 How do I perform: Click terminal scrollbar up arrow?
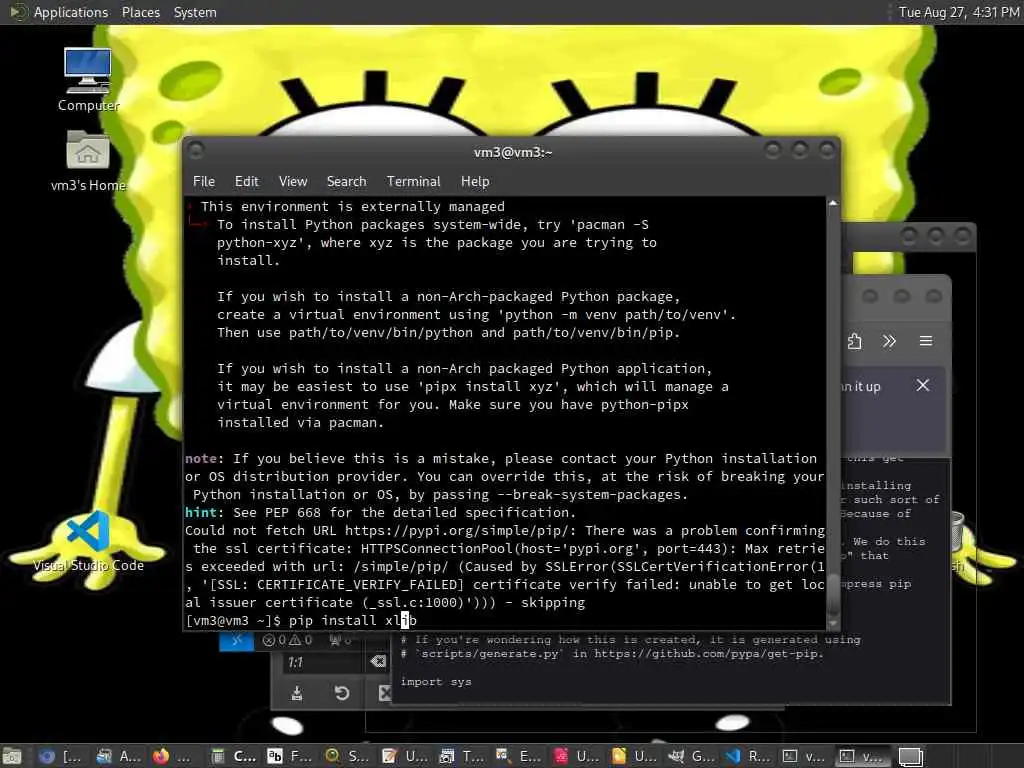coord(833,204)
